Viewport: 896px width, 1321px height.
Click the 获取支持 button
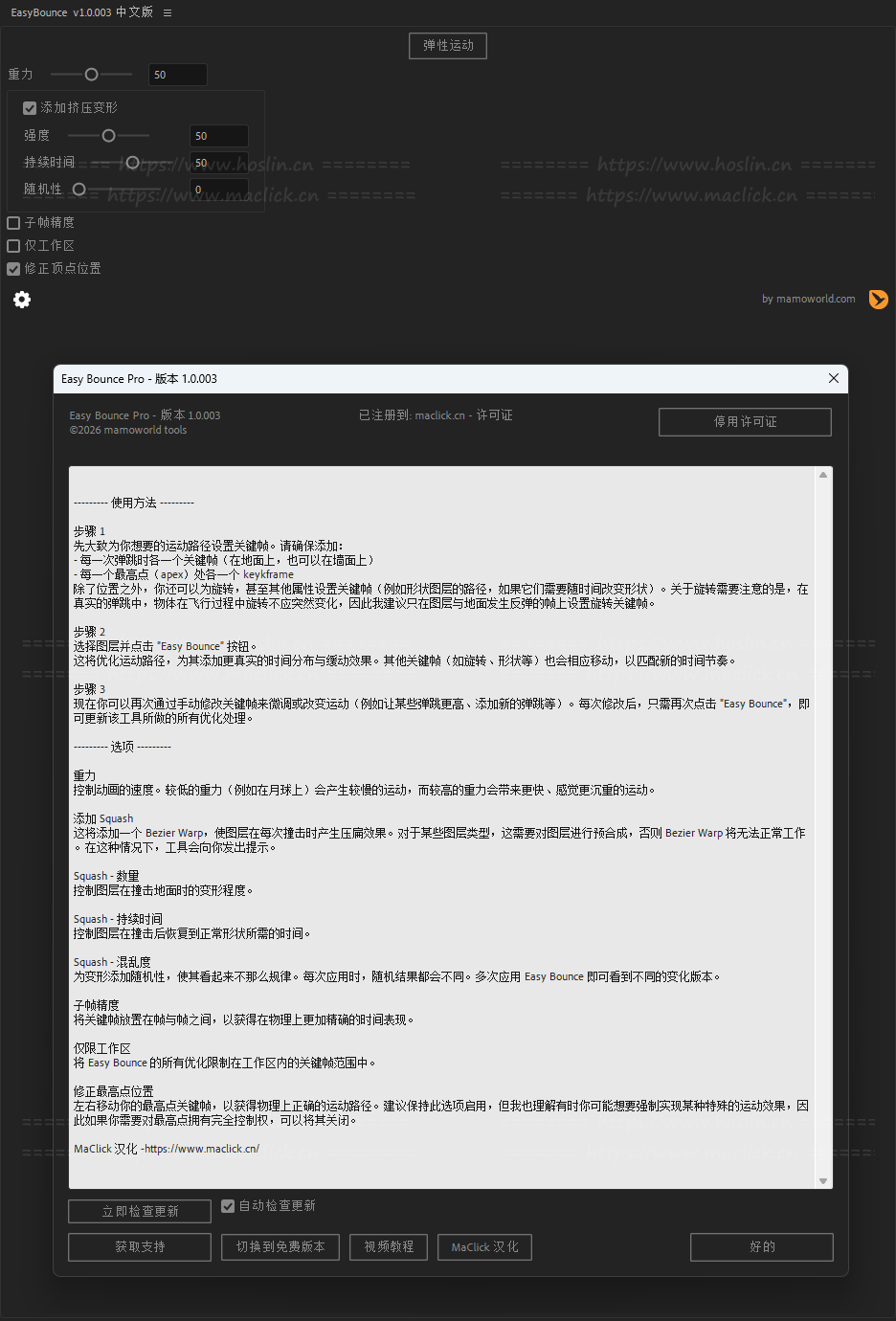pos(140,1247)
